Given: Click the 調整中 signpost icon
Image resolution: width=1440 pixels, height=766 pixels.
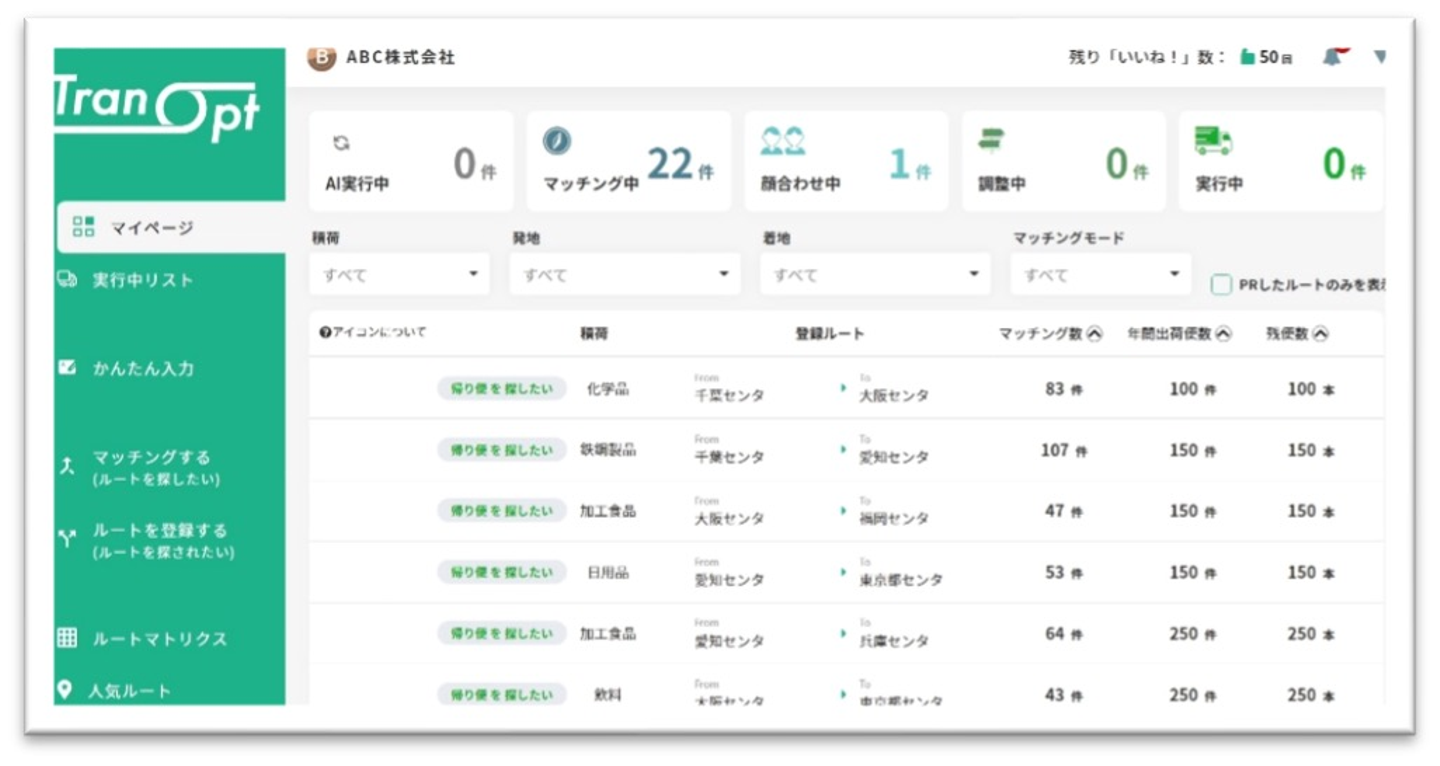Looking at the screenshot, I should (992, 142).
